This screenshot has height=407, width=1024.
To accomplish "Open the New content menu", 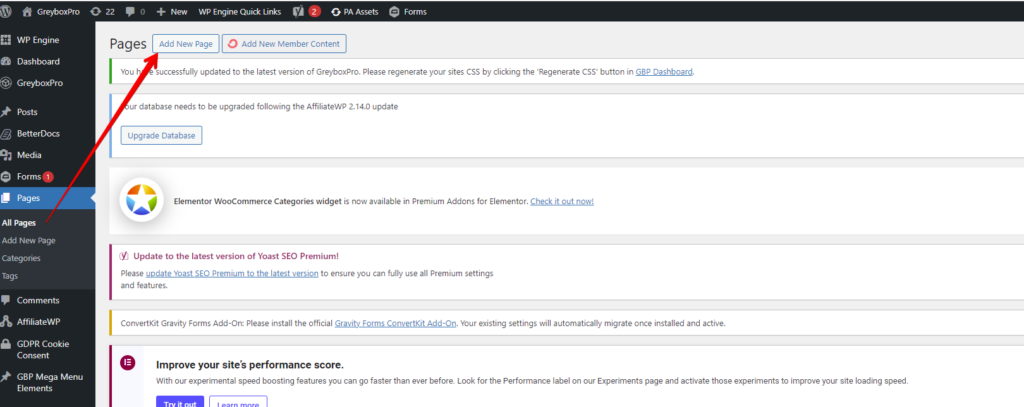I will (x=172, y=12).
